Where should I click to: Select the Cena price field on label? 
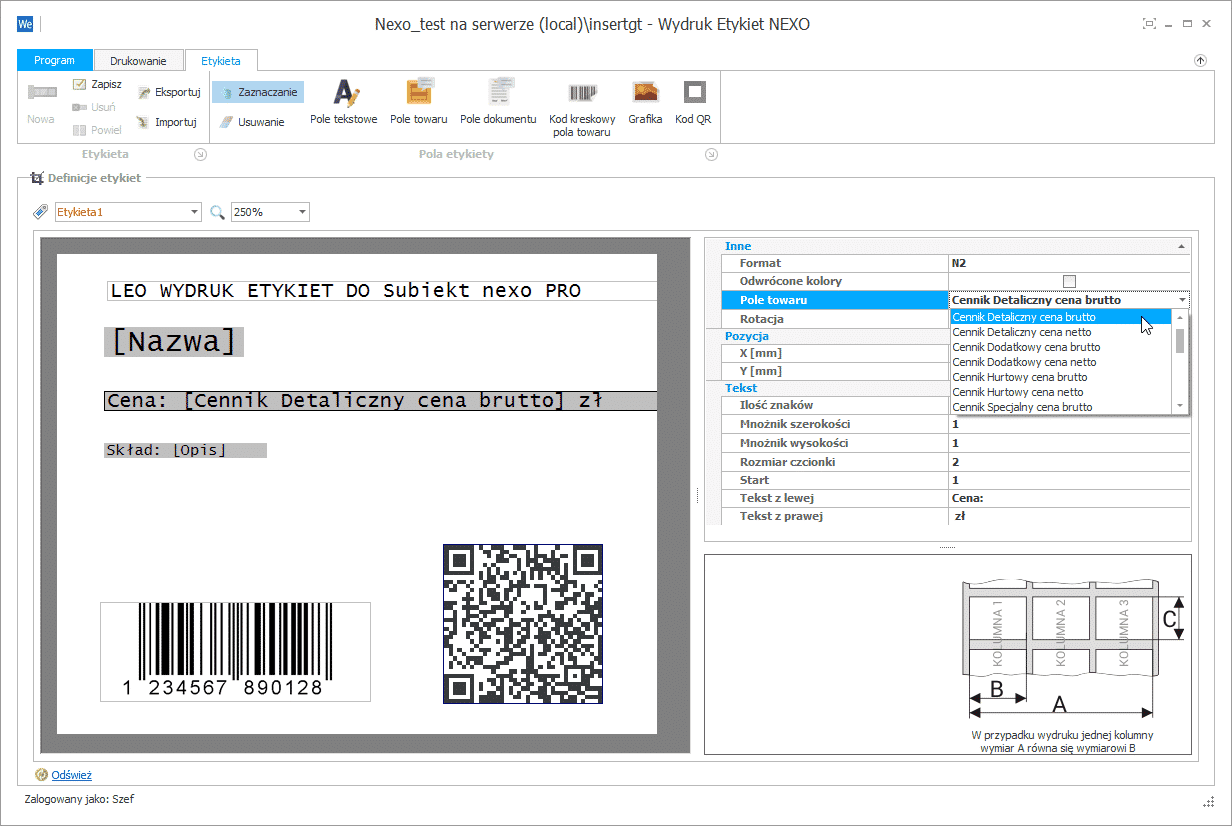tap(380, 401)
